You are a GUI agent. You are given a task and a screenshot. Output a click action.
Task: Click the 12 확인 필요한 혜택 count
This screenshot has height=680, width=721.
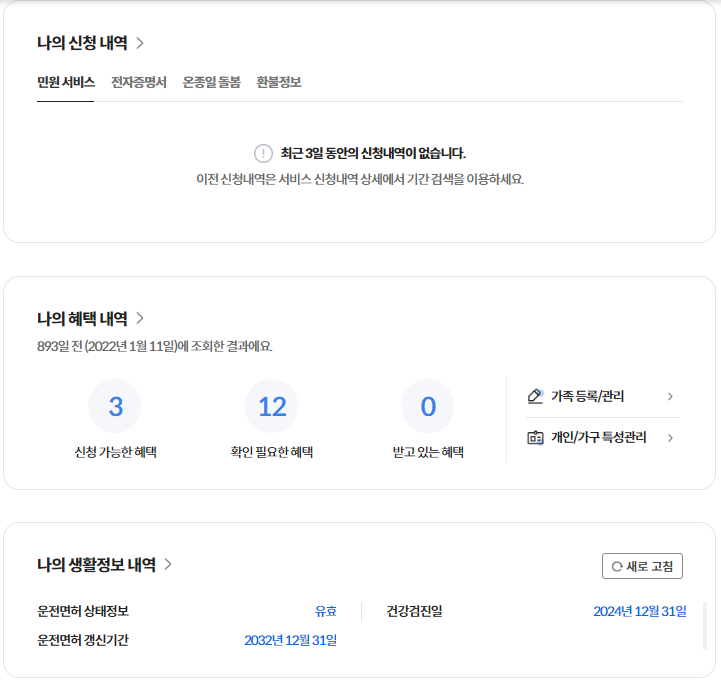pos(272,406)
